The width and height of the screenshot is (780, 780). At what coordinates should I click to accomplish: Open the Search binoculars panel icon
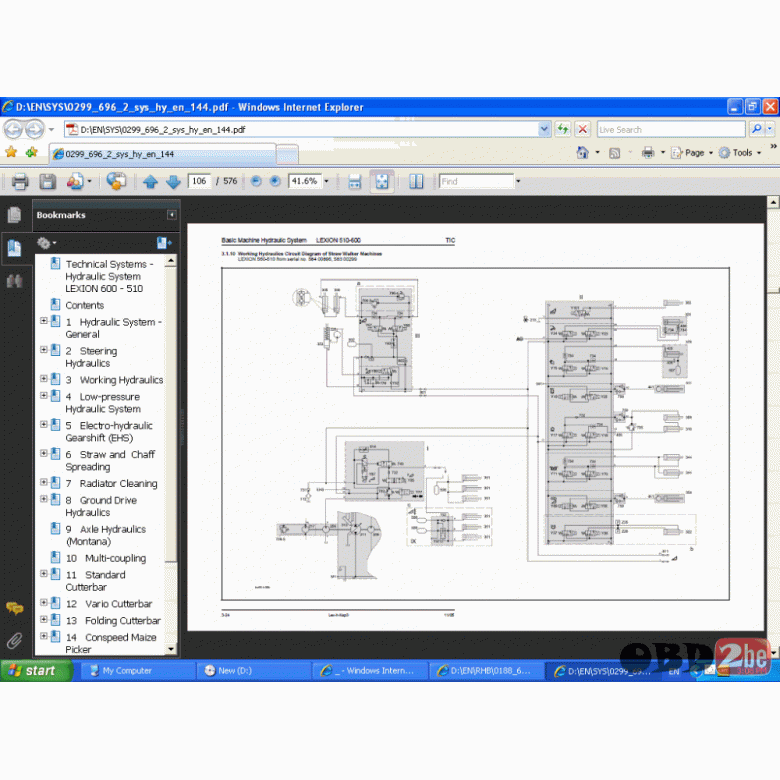point(14,281)
